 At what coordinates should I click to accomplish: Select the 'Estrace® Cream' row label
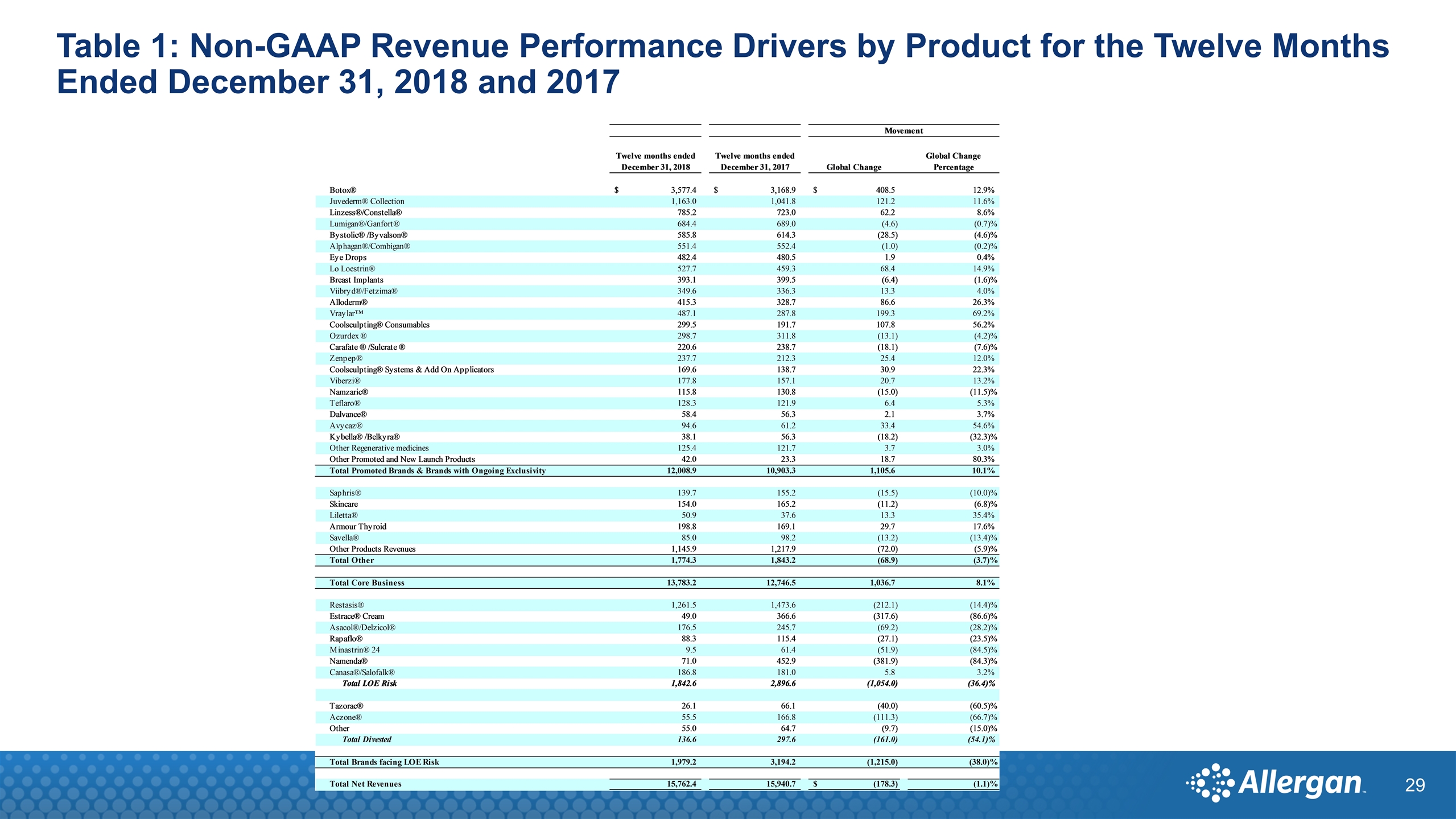[x=357, y=616]
